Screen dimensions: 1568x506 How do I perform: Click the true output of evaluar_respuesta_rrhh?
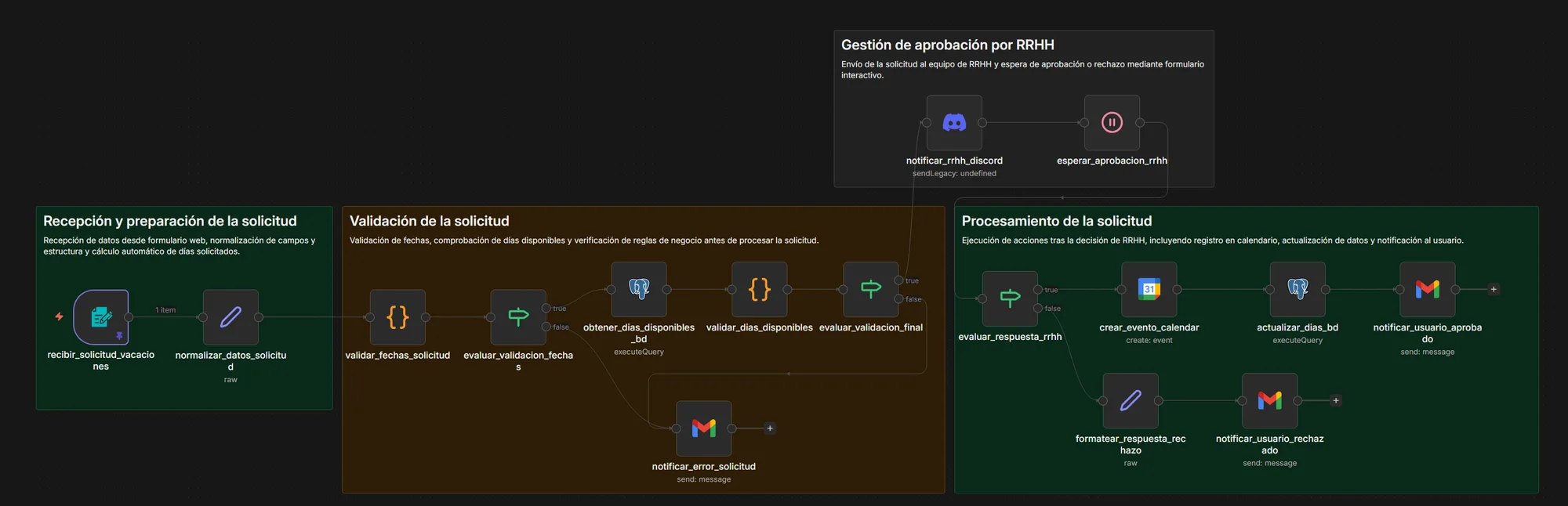point(1038,290)
